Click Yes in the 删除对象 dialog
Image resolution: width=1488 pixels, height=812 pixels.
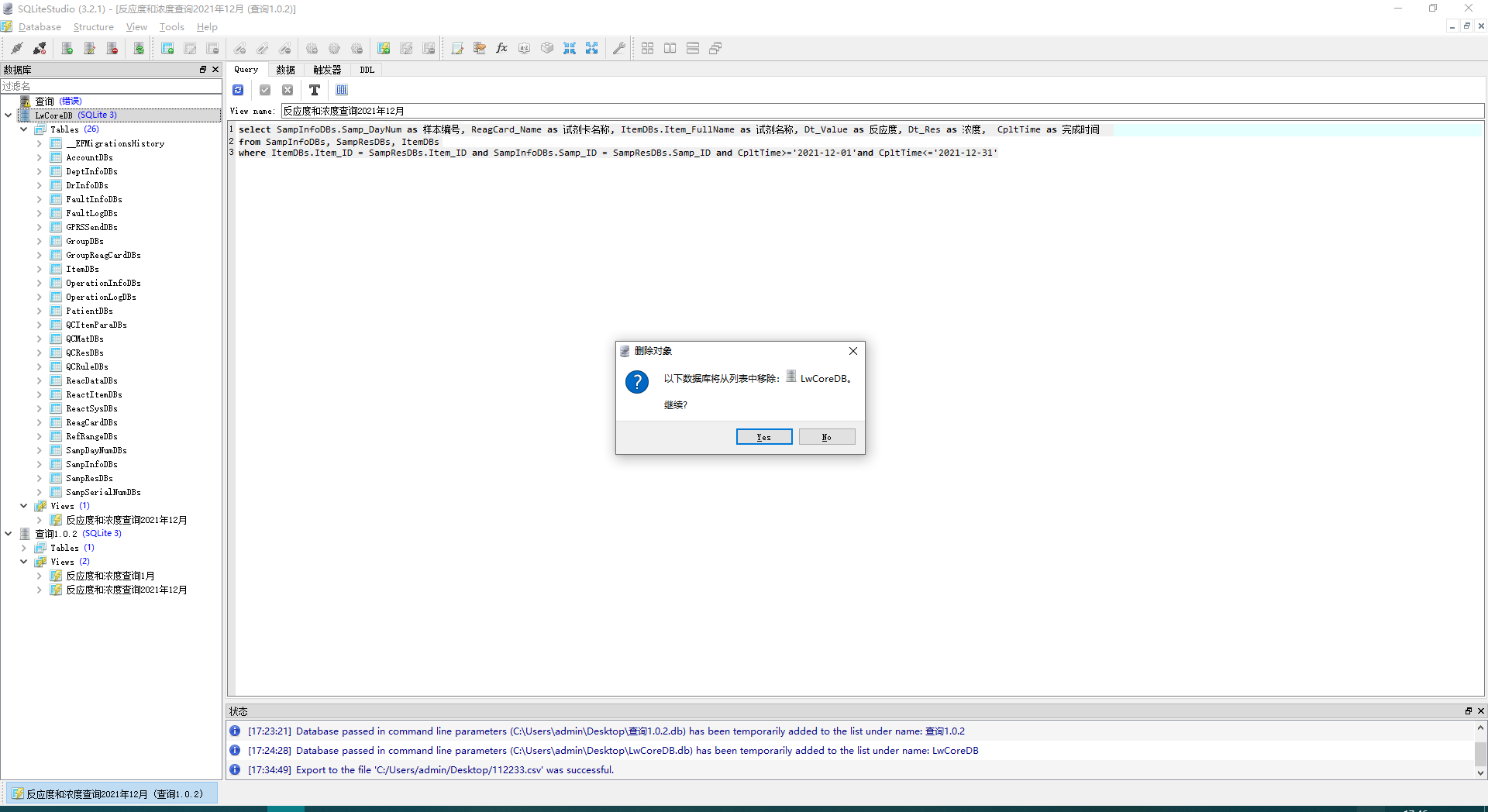click(764, 437)
